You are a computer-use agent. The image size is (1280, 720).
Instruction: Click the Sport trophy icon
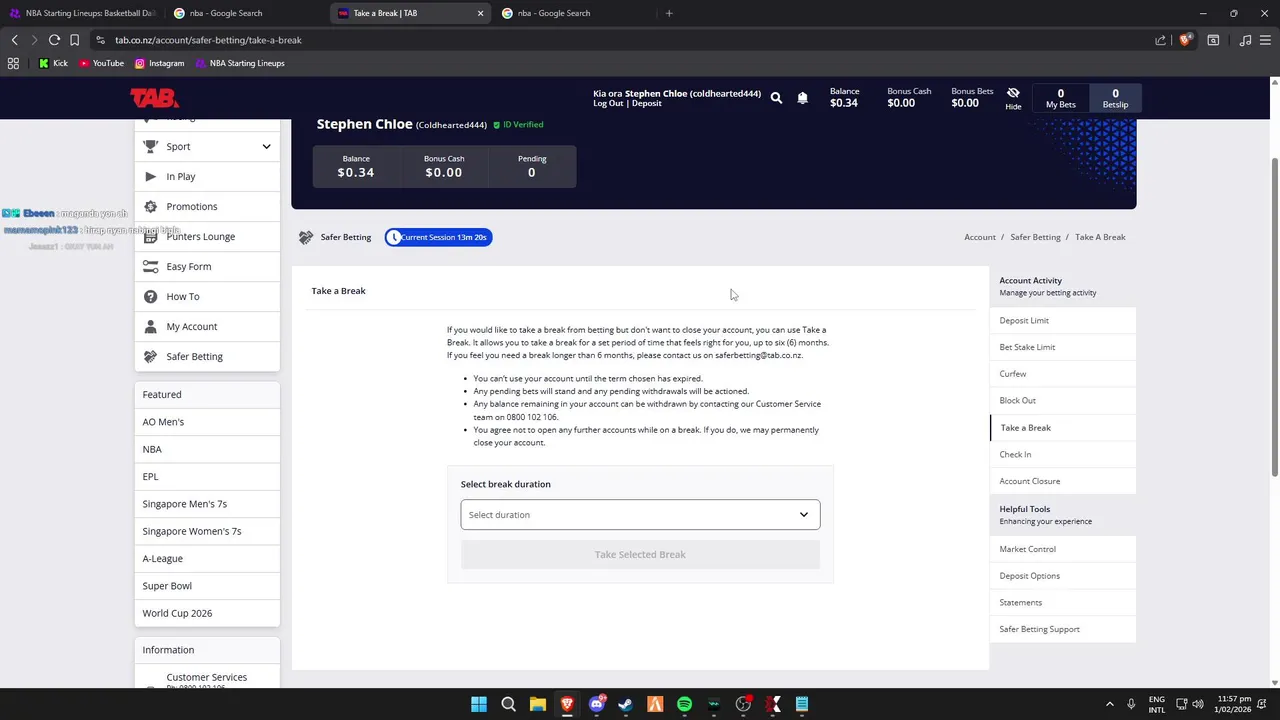click(150, 146)
